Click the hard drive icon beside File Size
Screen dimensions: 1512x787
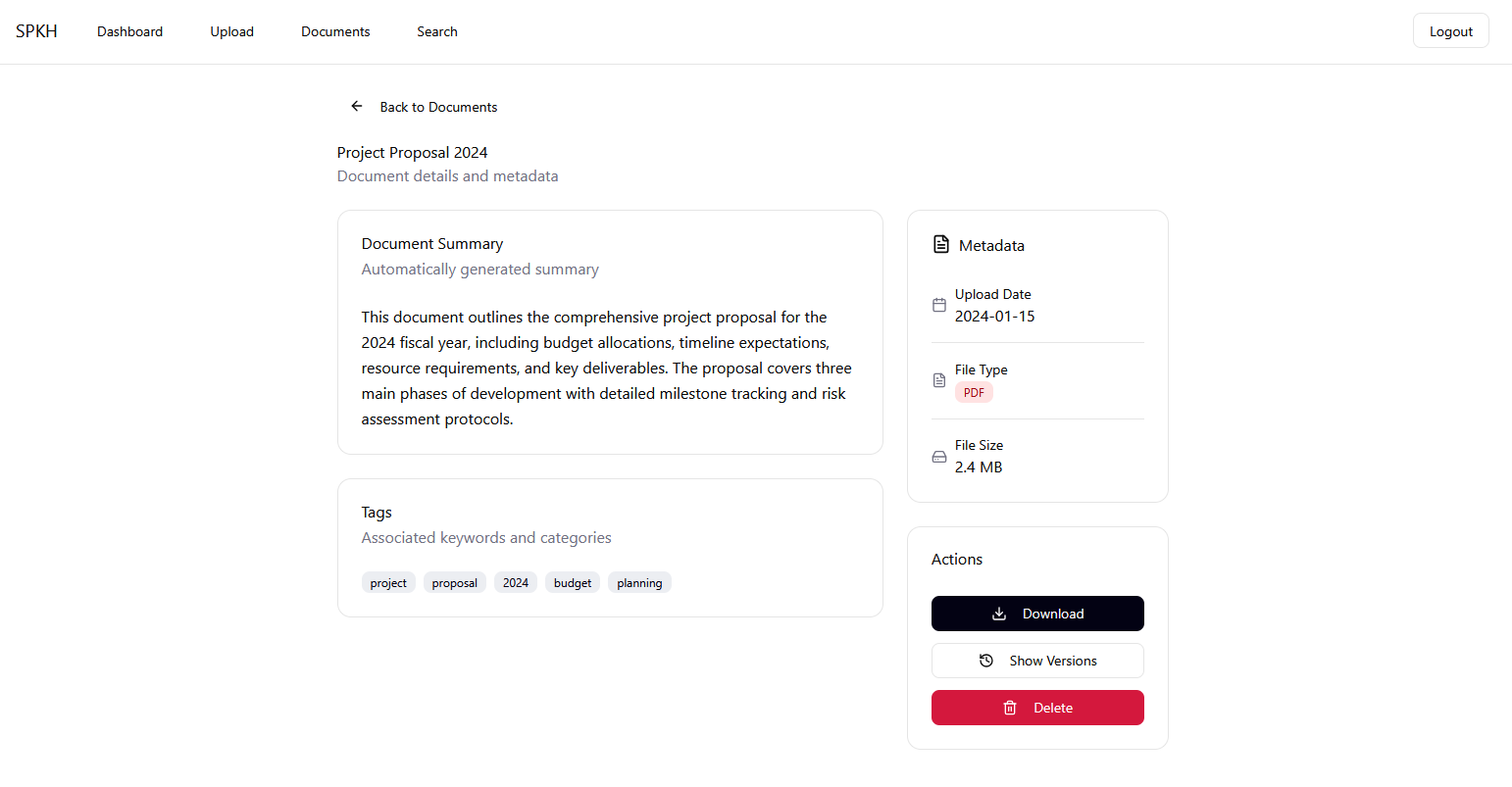[939, 457]
